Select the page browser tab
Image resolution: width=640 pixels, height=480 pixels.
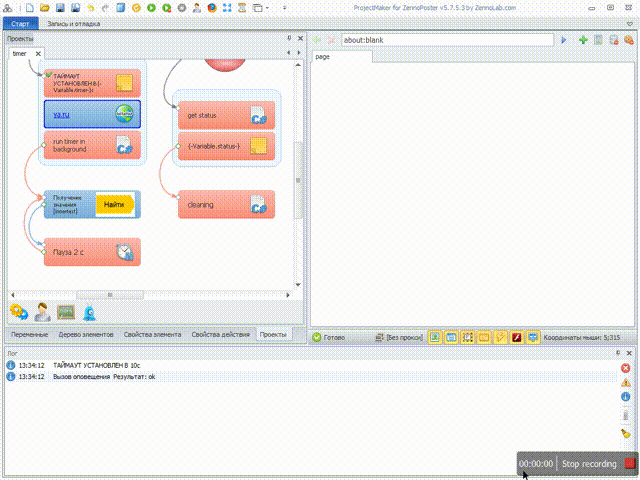pyautogui.click(x=342, y=57)
